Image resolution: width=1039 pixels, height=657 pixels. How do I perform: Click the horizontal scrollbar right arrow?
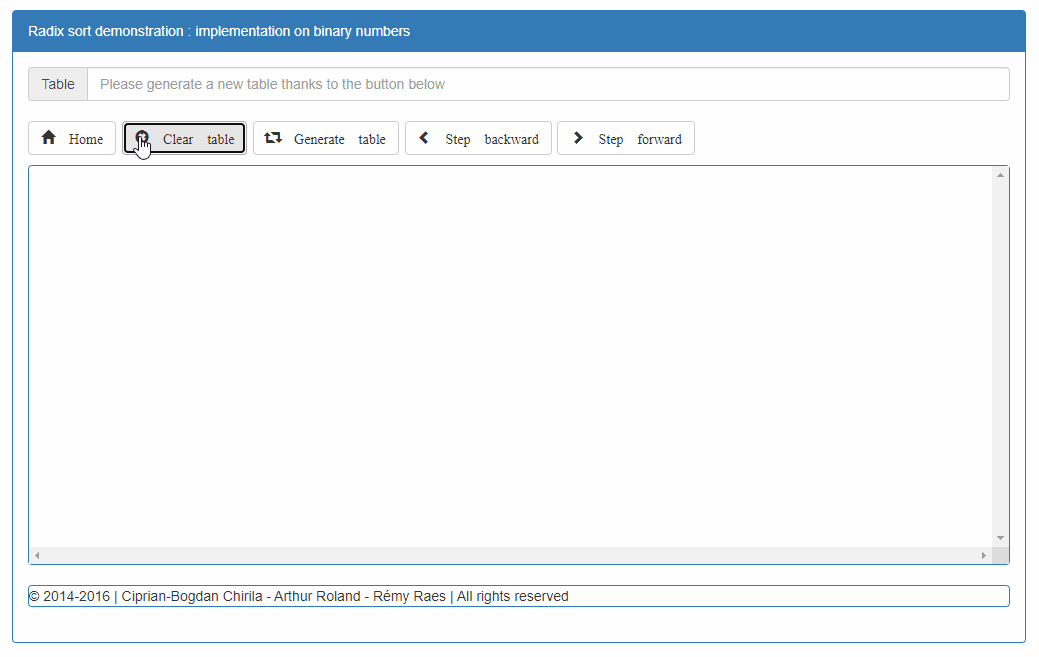click(x=983, y=555)
